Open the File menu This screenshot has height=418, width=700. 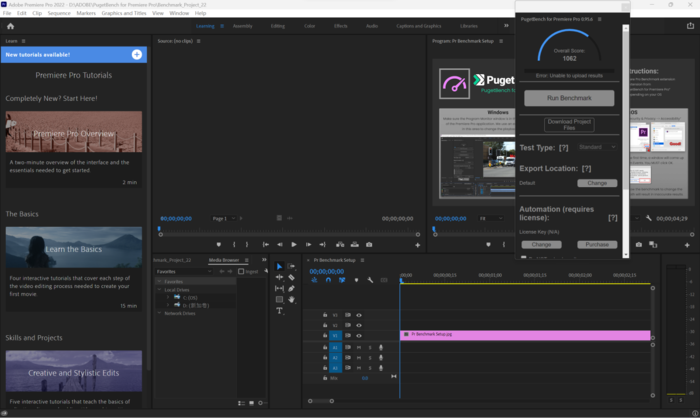[7, 13]
